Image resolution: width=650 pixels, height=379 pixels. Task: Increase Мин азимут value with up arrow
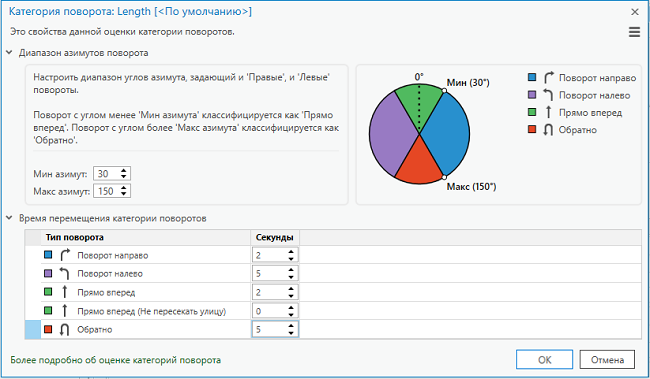point(124,171)
